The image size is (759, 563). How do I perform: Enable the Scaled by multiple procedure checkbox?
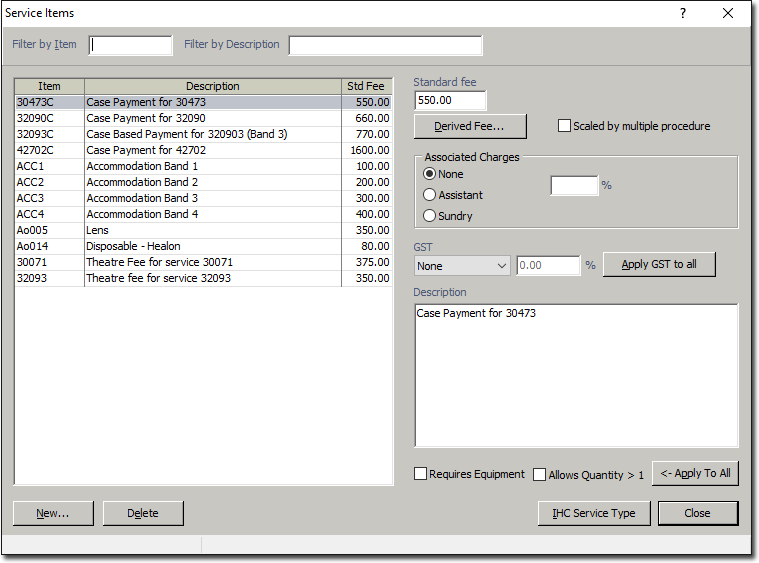(564, 126)
